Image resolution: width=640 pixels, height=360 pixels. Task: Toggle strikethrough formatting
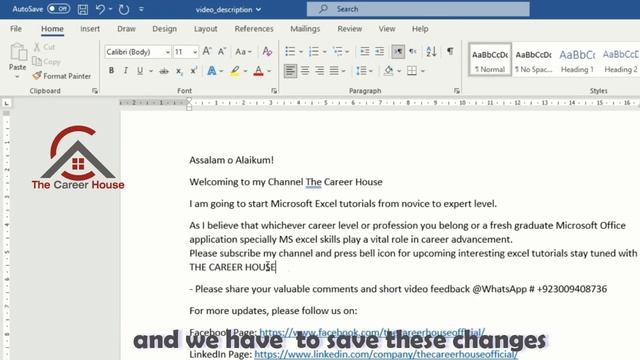coord(164,71)
